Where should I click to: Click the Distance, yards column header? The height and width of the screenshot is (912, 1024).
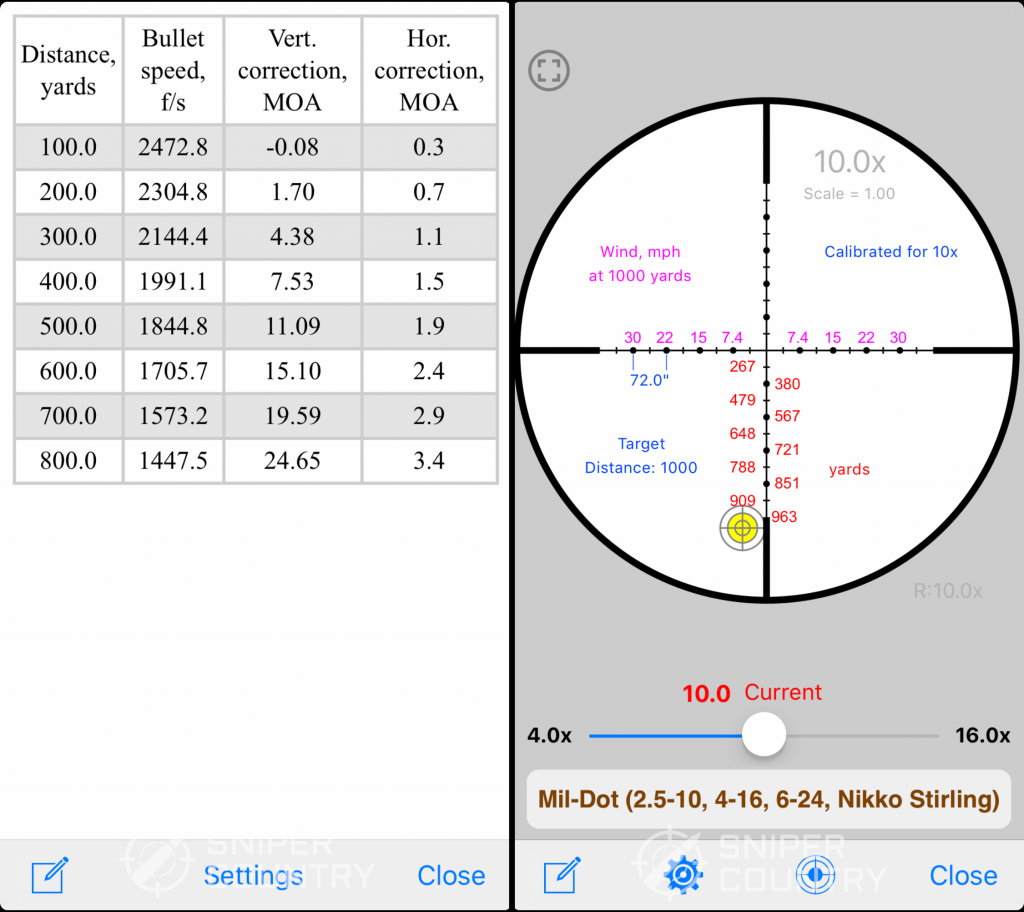click(69, 71)
